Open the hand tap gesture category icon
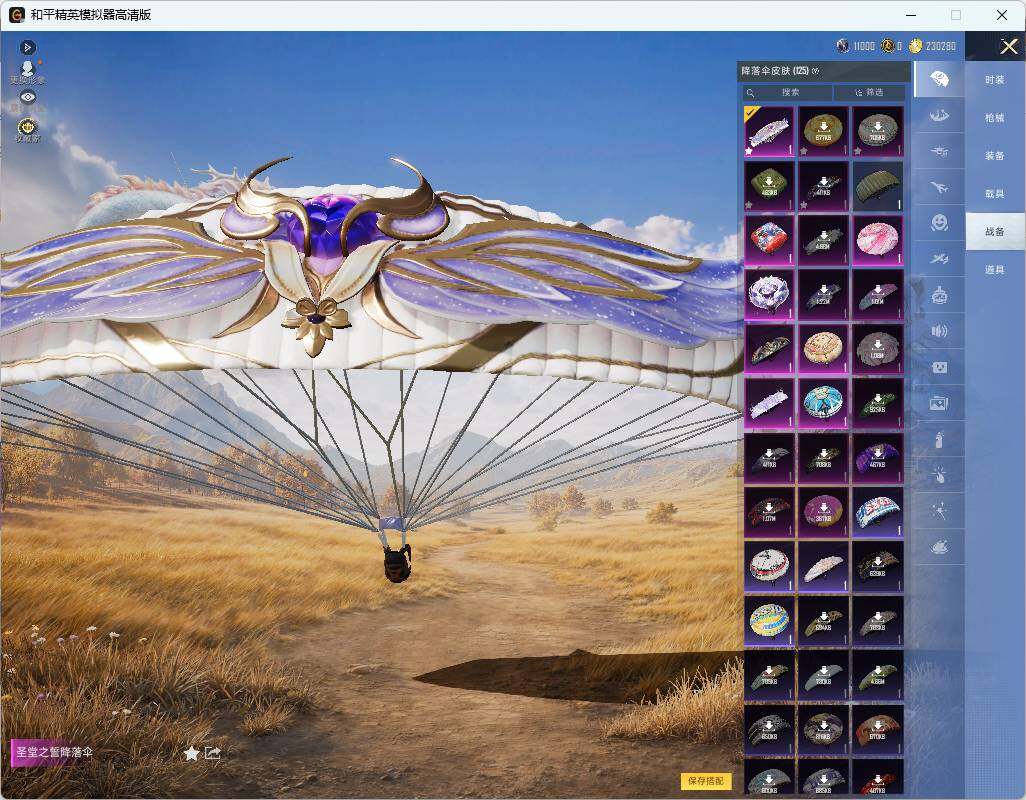The height and width of the screenshot is (800, 1026). coord(939,475)
